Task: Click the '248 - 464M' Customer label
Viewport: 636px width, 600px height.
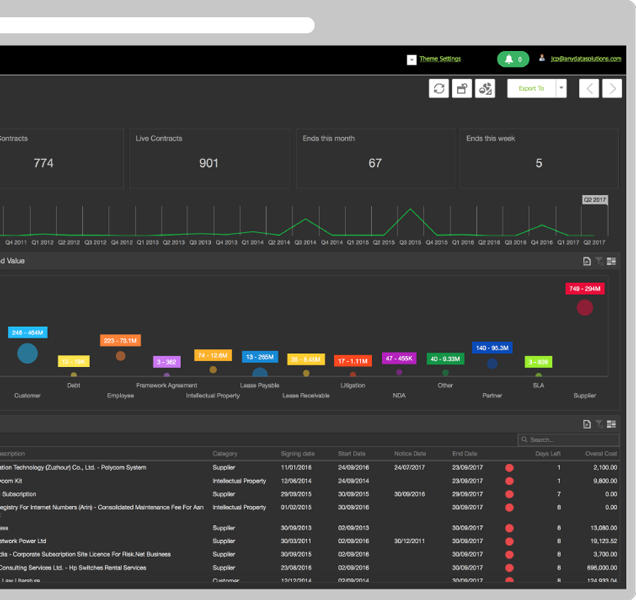Action: coord(28,333)
